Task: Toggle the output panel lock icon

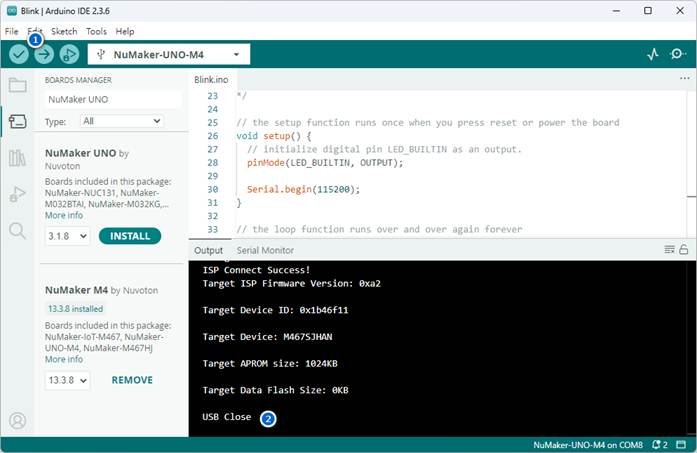Action: (684, 250)
